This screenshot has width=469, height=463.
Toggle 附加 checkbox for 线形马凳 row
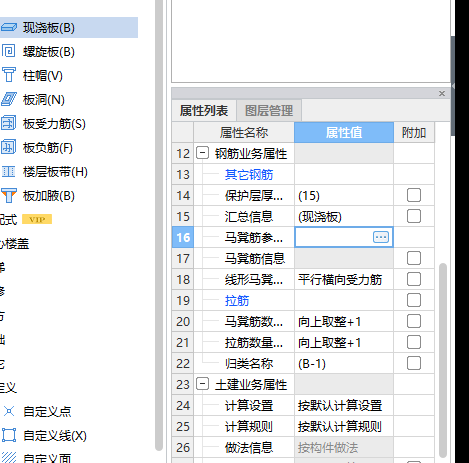click(414, 279)
